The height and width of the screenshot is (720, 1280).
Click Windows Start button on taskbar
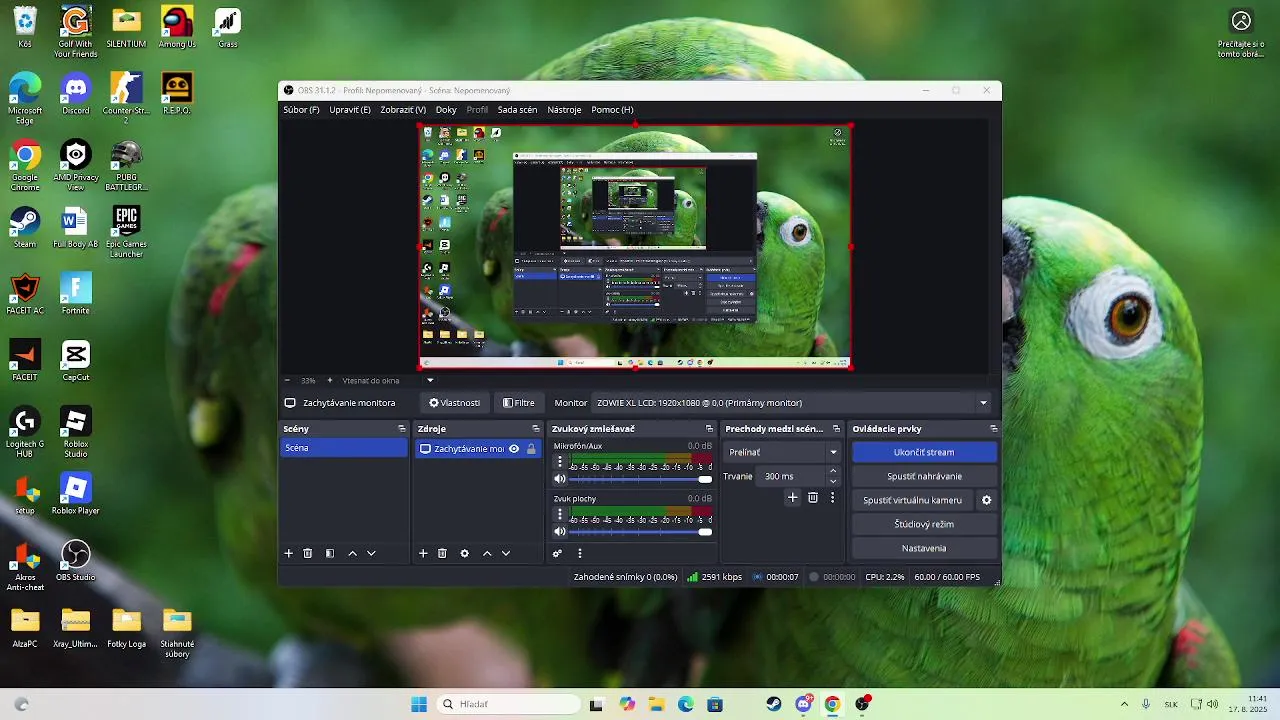point(419,704)
